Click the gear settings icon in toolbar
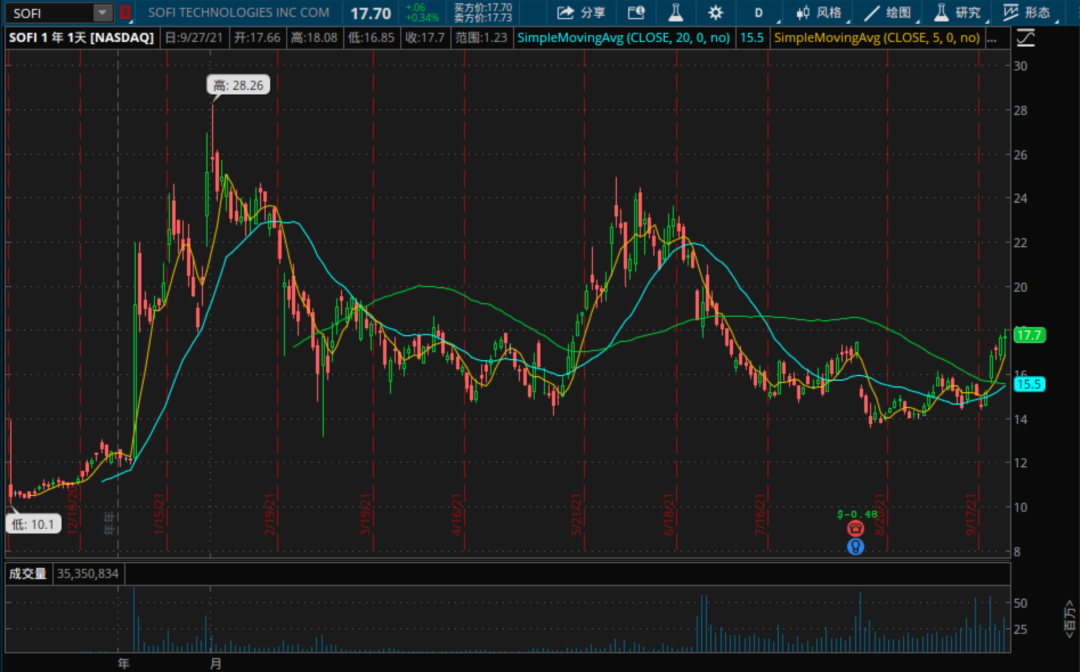This screenshot has height=672, width=1080. coord(715,13)
